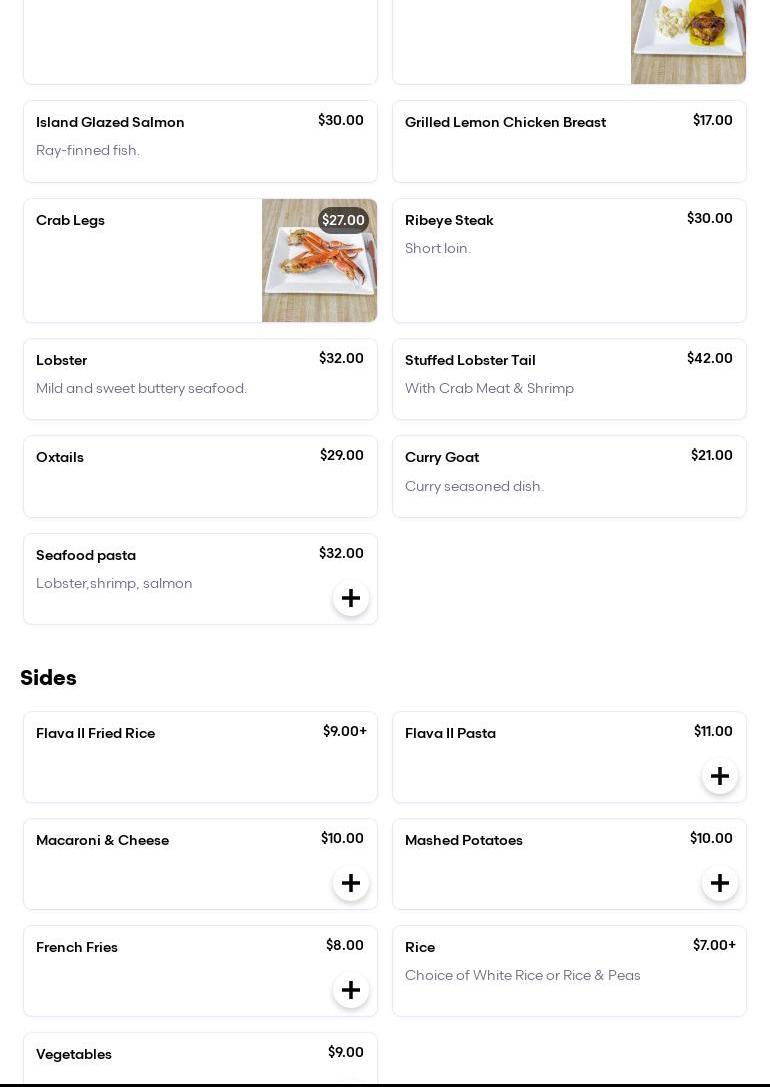This screenshot has width=770, height=1087.
Task: Click the $27.00 Crab Legs price badge
Action: coord(343,220)
